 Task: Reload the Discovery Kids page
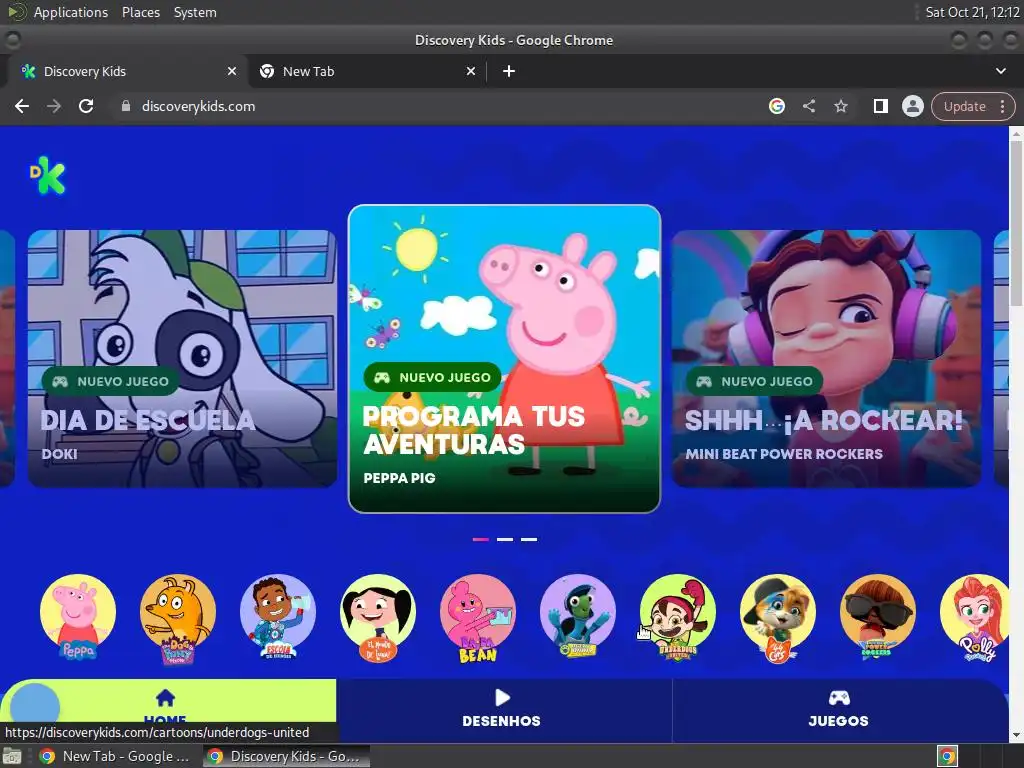point(86,106)
